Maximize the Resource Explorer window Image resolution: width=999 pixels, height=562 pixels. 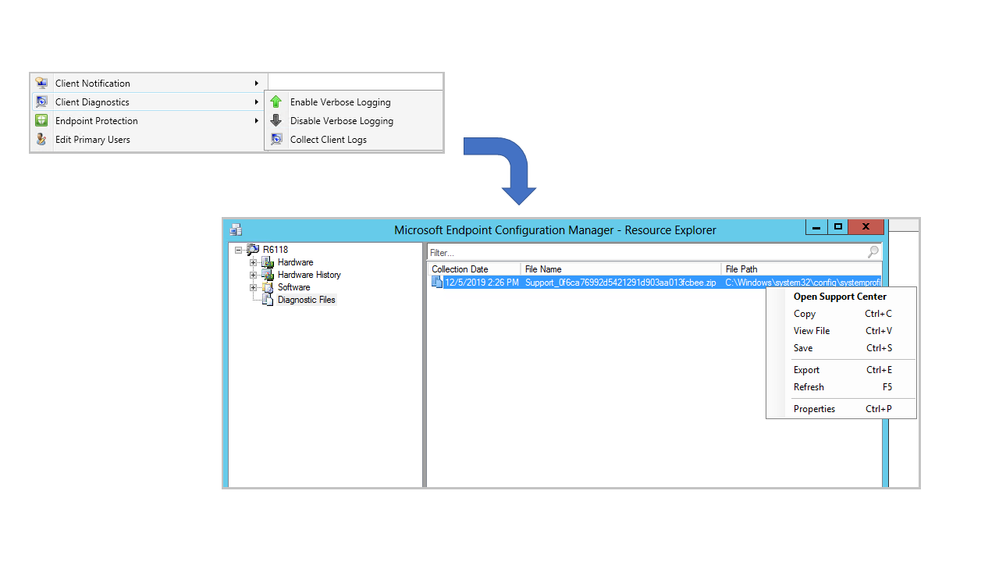pyautogui.click(x=838, y=227)
